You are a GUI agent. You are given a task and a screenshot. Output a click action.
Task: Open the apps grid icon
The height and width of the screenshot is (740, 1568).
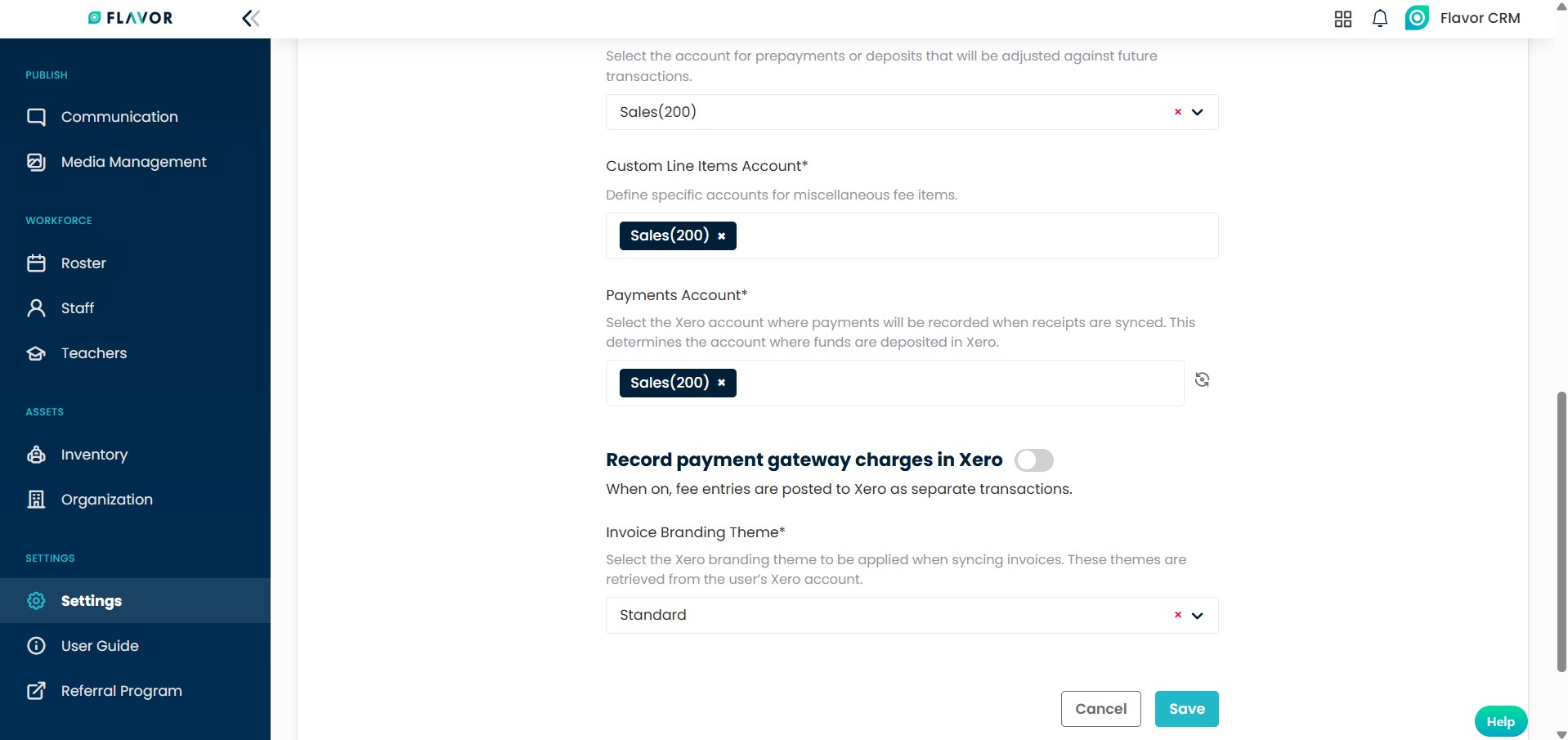1342,19
